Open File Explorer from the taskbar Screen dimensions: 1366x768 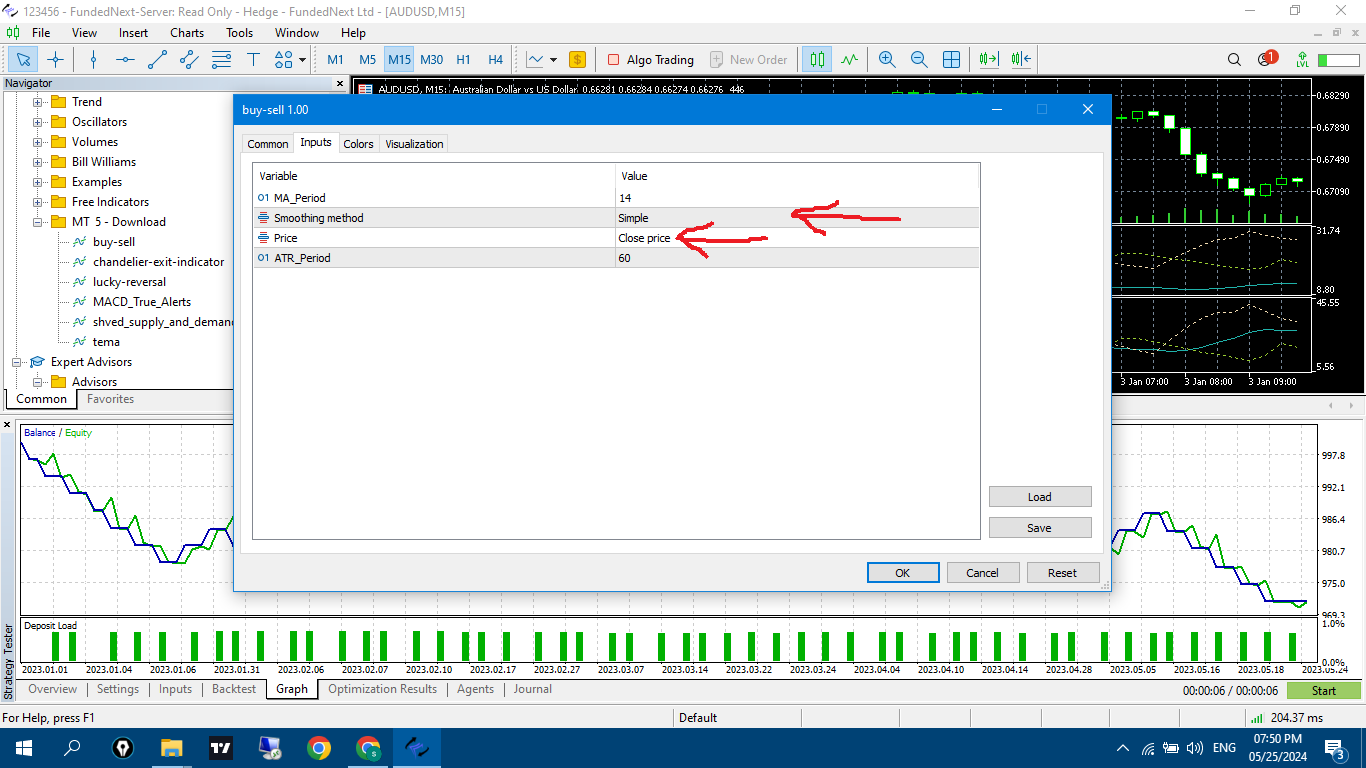click(172, 748)
